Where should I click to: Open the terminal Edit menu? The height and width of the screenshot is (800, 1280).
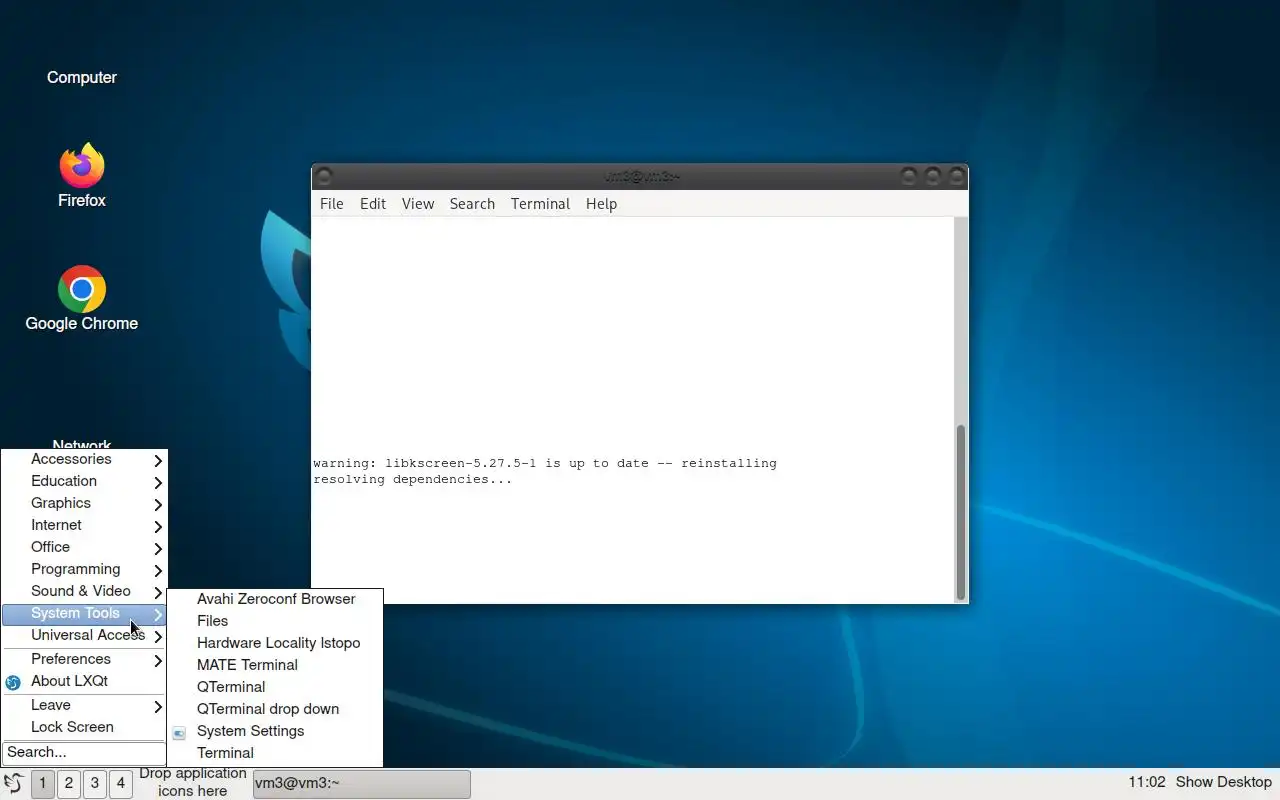[373, 204]
